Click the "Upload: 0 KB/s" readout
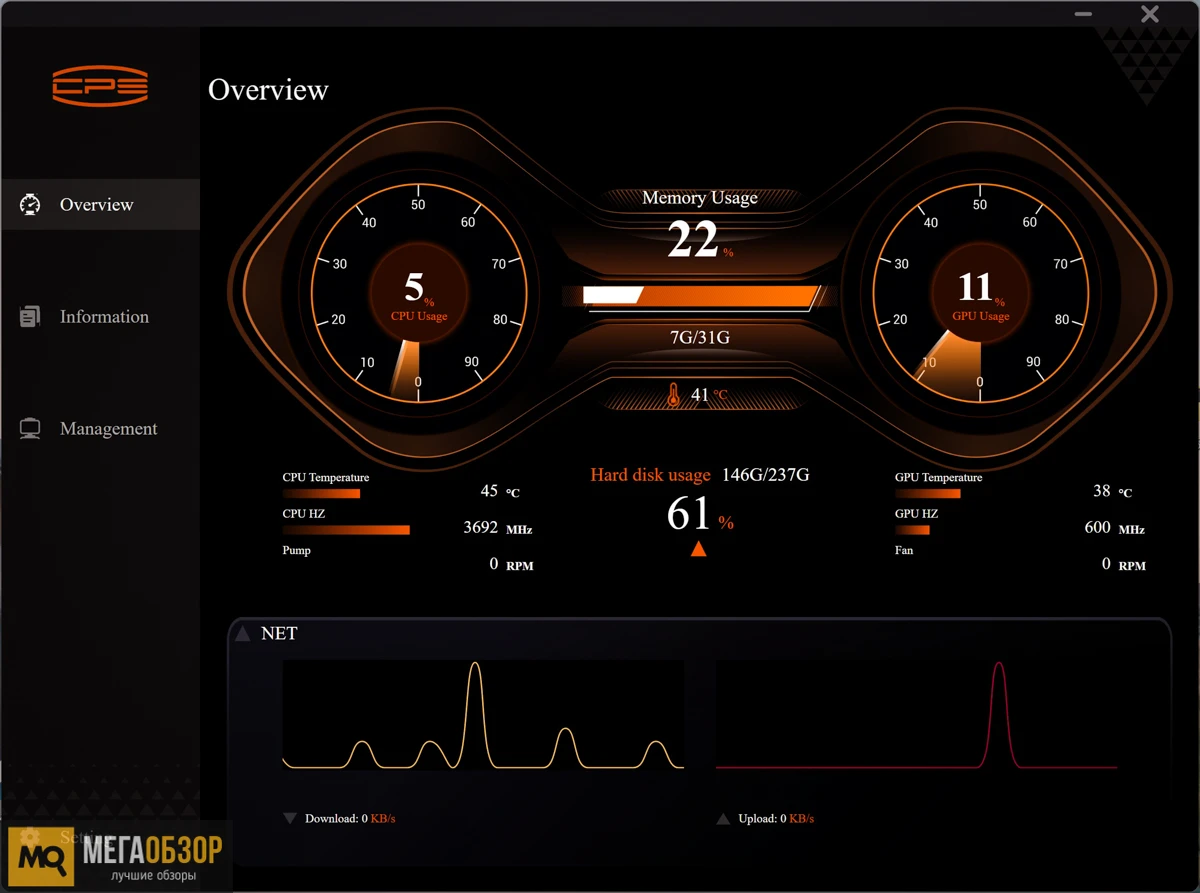Image resolution: width=1200 pixels, height=893 pixels. pyautogui.click(x=776, y=819)
